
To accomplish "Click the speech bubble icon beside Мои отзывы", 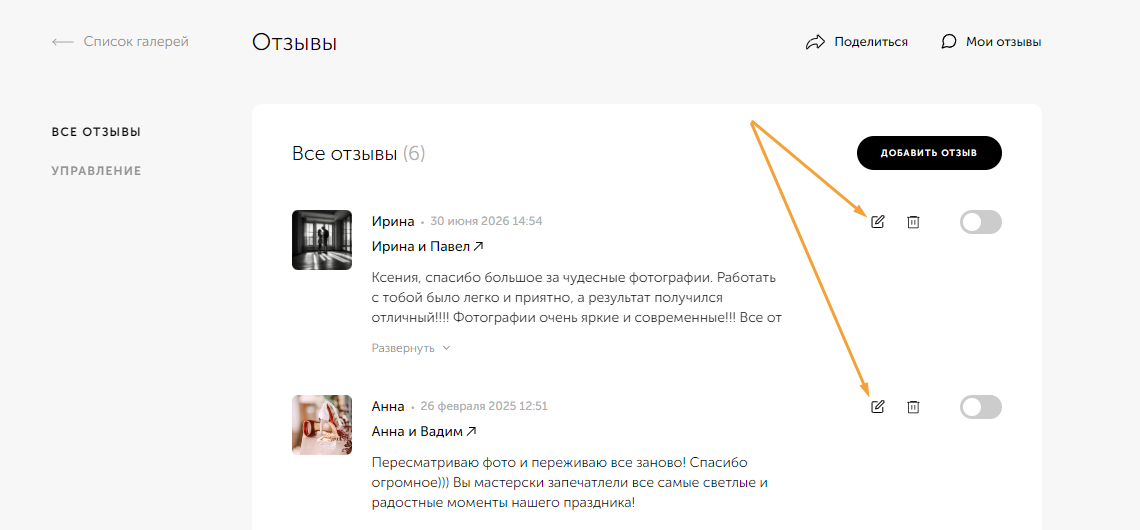I will 948,41.
